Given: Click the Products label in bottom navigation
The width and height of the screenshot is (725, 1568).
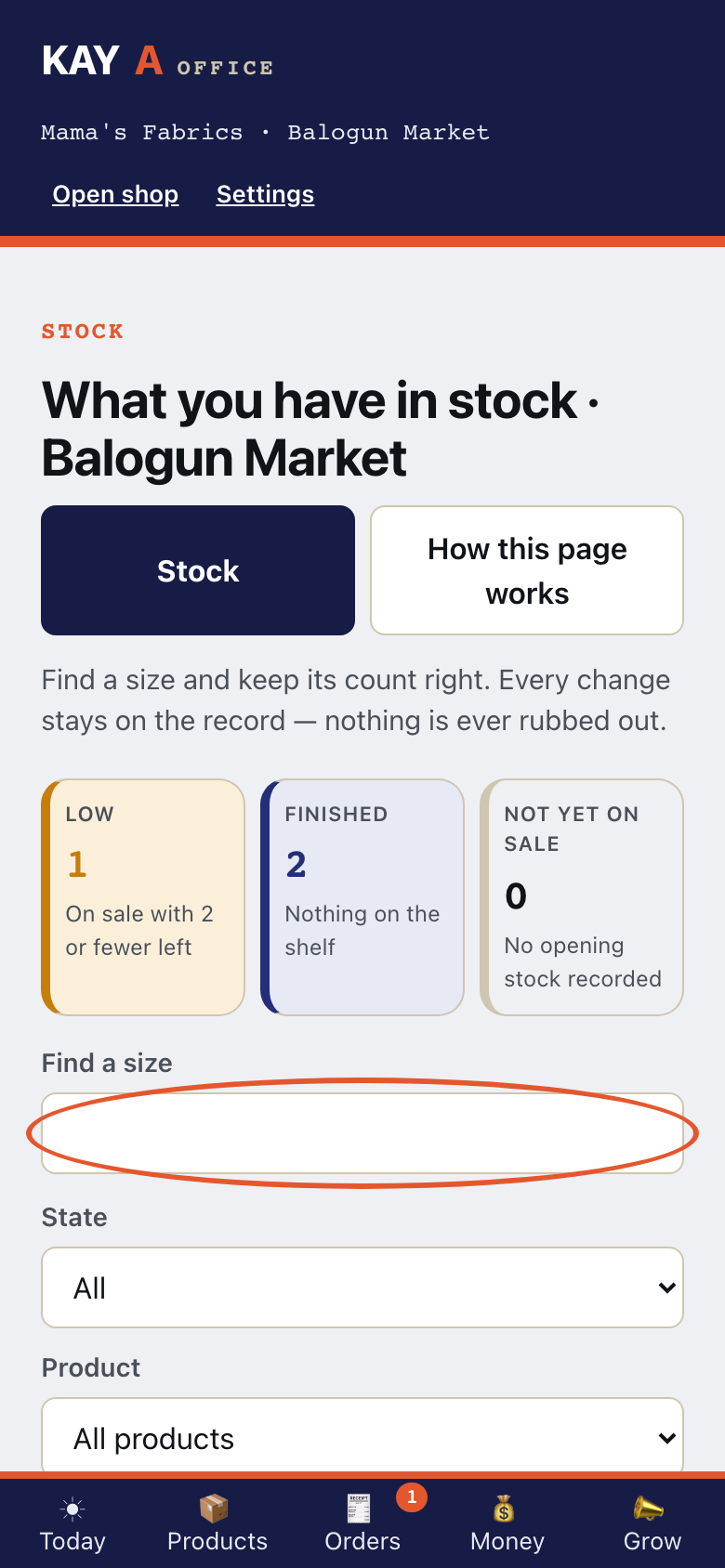Looking at the screenshot, I should [217, 1541].
